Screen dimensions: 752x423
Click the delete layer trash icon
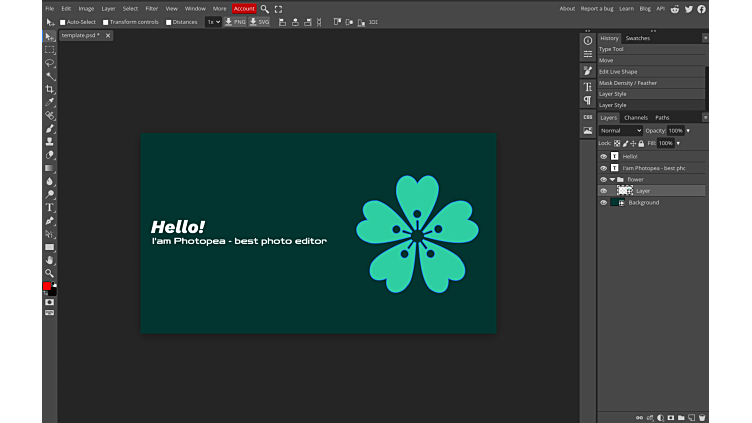click(x=702, y=417)
